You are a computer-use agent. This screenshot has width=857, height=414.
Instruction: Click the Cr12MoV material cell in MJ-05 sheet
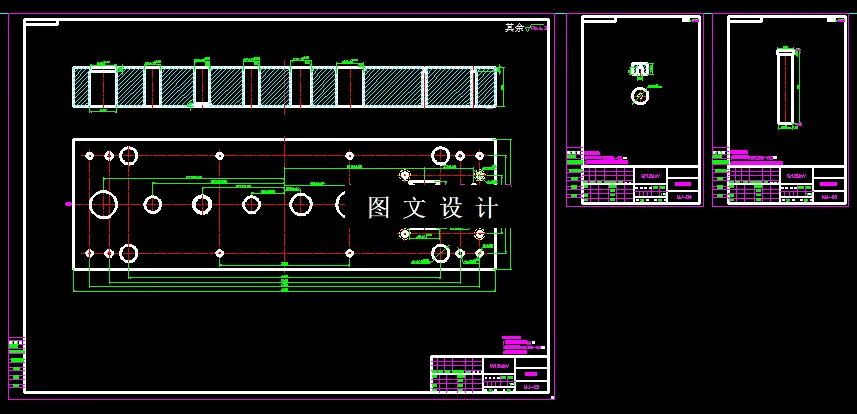pyautogui.click(x=796, y=176)
